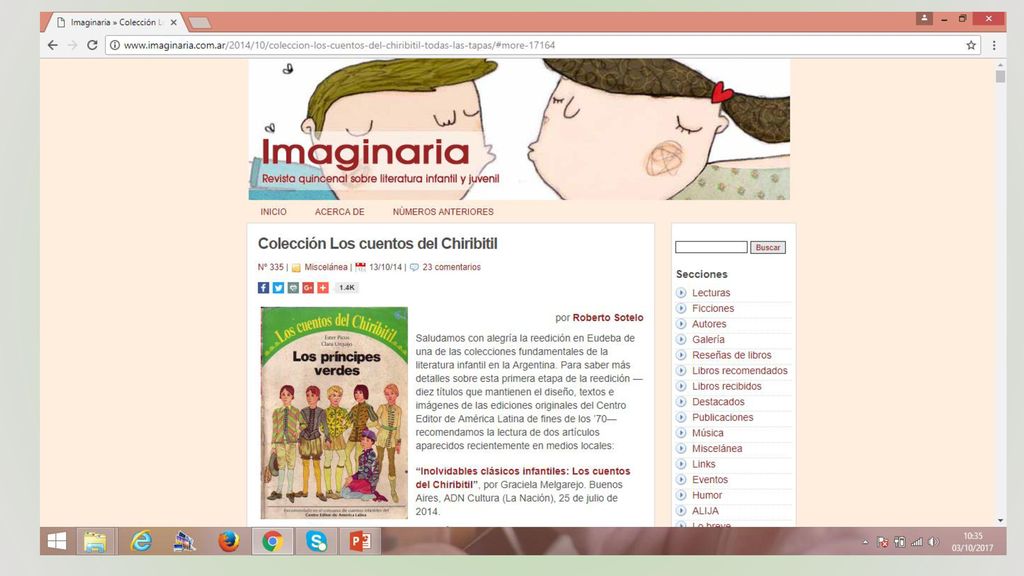Share article on Twitter
Image resolution: width=1024 pixels, height=576 pixels.
278,288
